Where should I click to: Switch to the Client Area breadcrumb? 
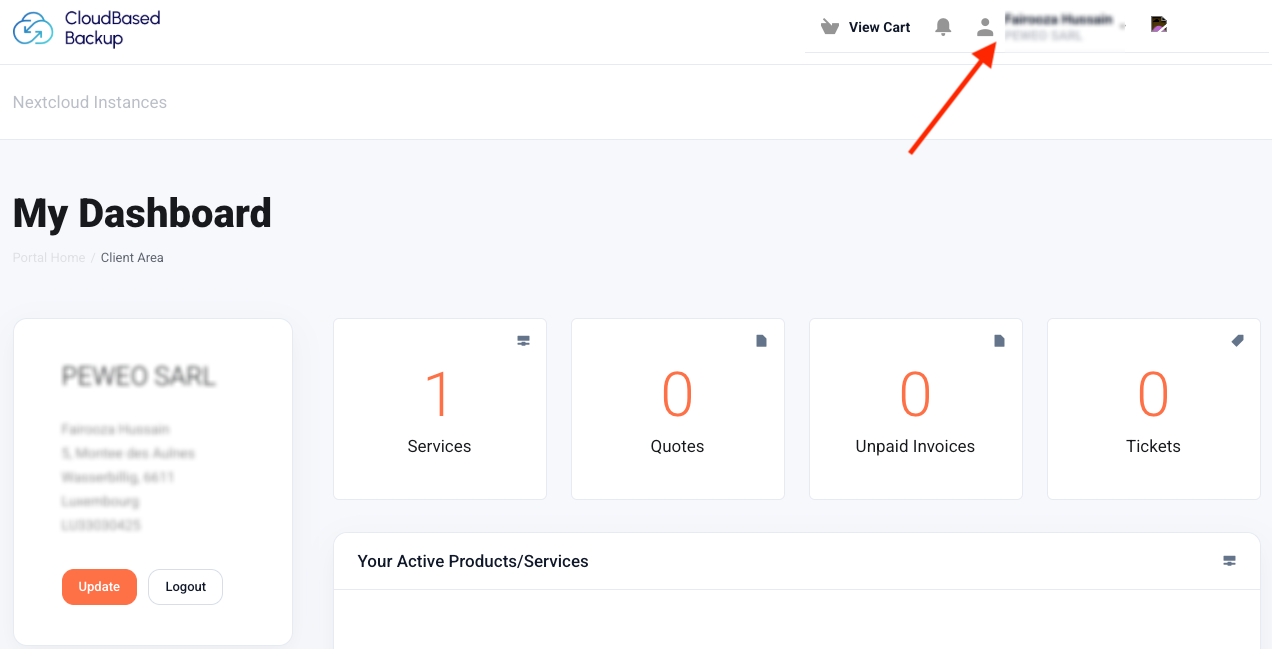(x=131, y=257)
